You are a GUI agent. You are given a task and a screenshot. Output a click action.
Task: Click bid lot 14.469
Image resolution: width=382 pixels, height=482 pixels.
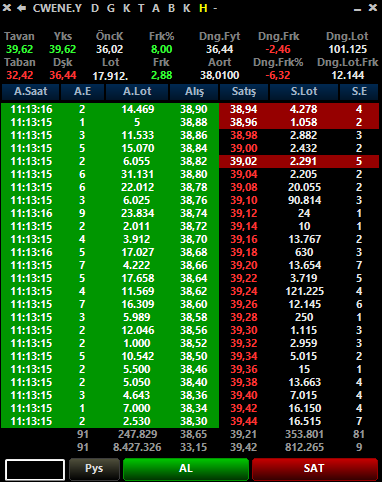(137, 109)
